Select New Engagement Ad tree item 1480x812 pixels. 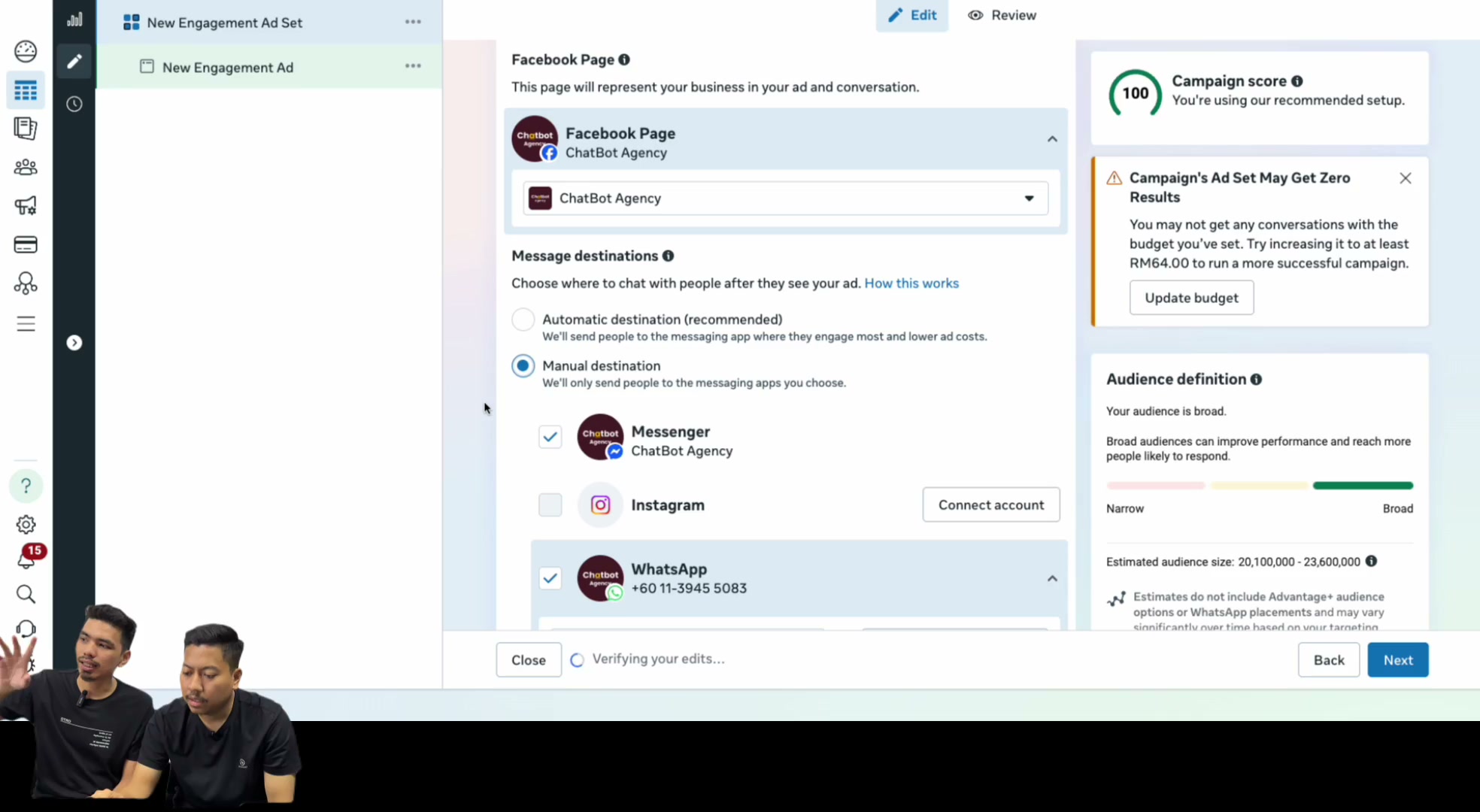pyautogui.click(x=269, y=67)
